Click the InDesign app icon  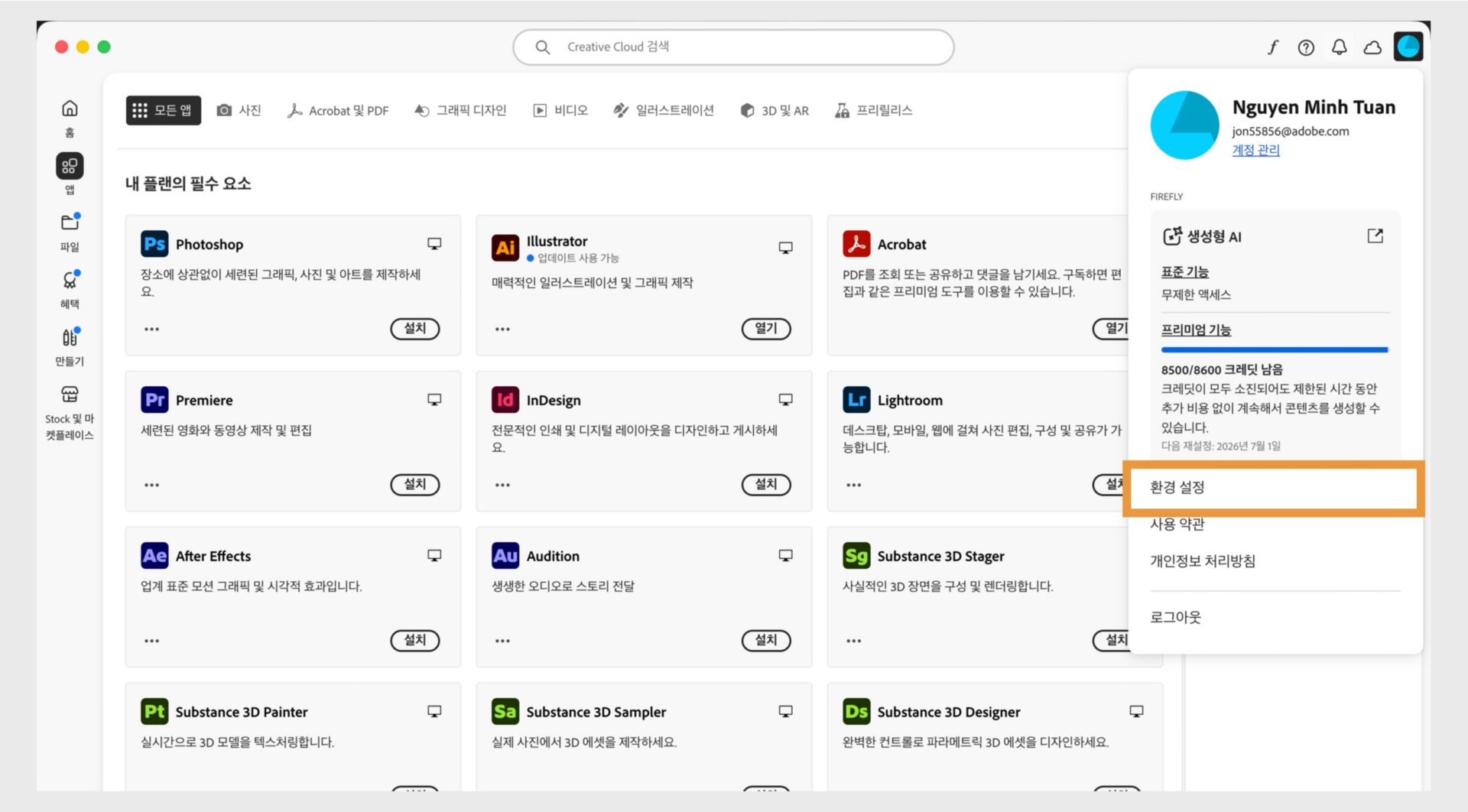click(505, 400)
